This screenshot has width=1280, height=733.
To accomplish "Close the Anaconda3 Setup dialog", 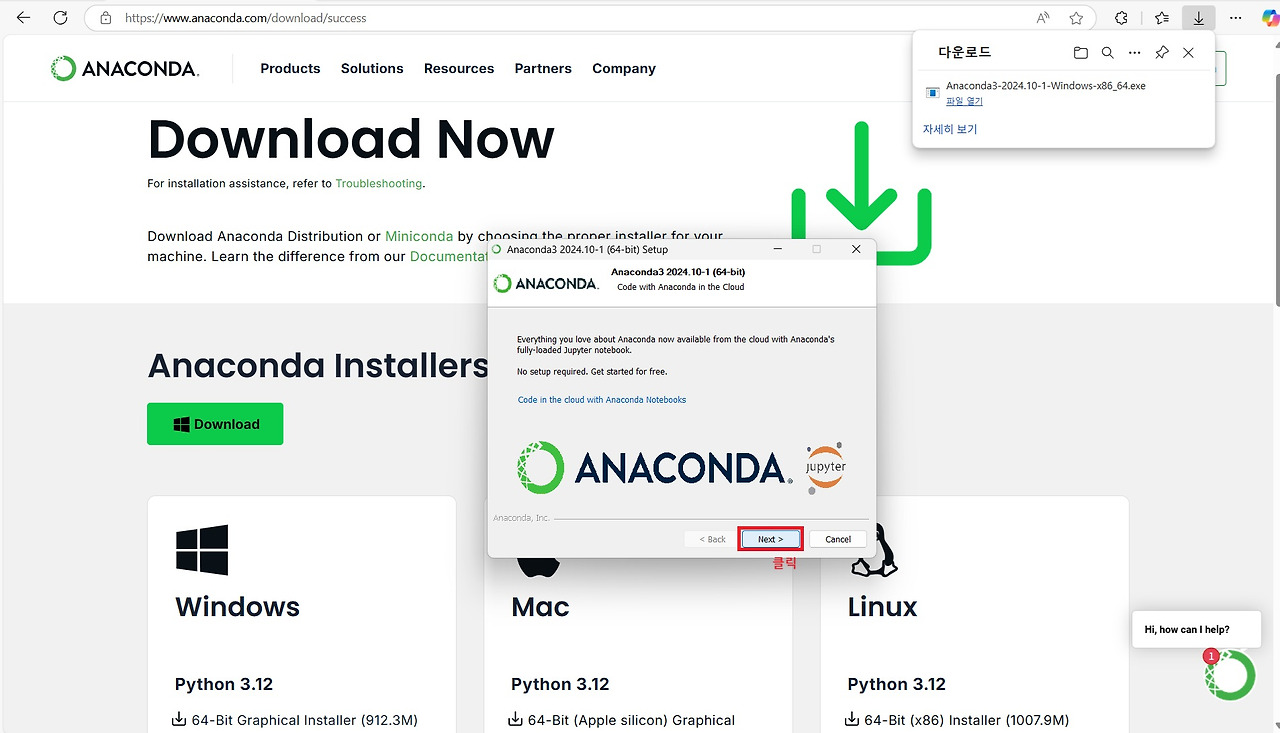I will [856, 249].
